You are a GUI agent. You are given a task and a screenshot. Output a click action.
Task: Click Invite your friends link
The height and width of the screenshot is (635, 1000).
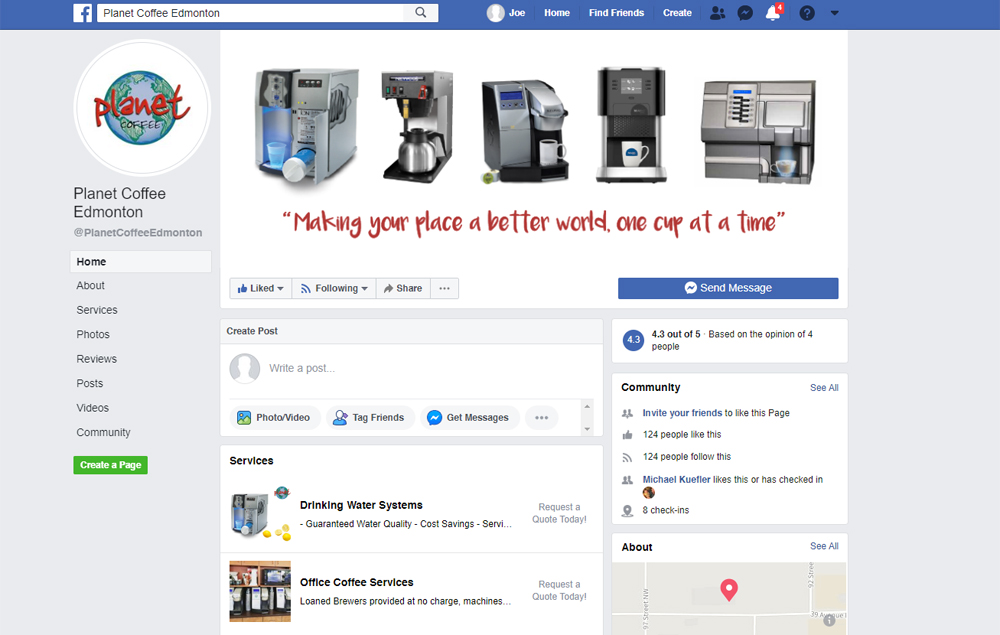(682, 413)
